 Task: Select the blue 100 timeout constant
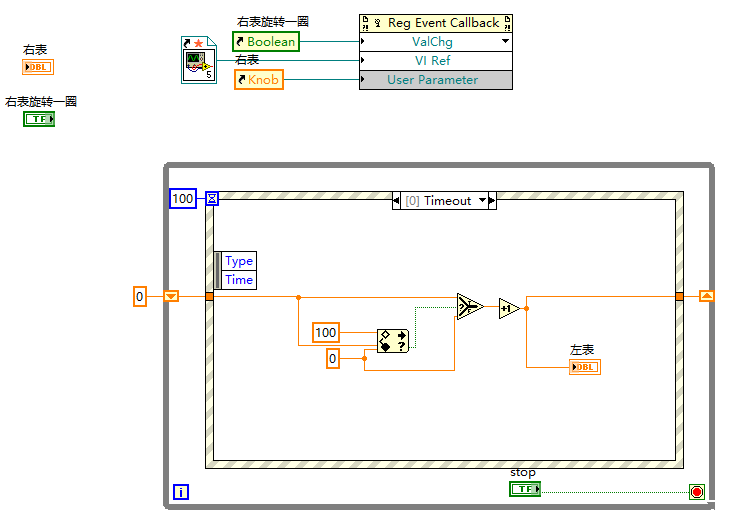(x=183, y=198)
